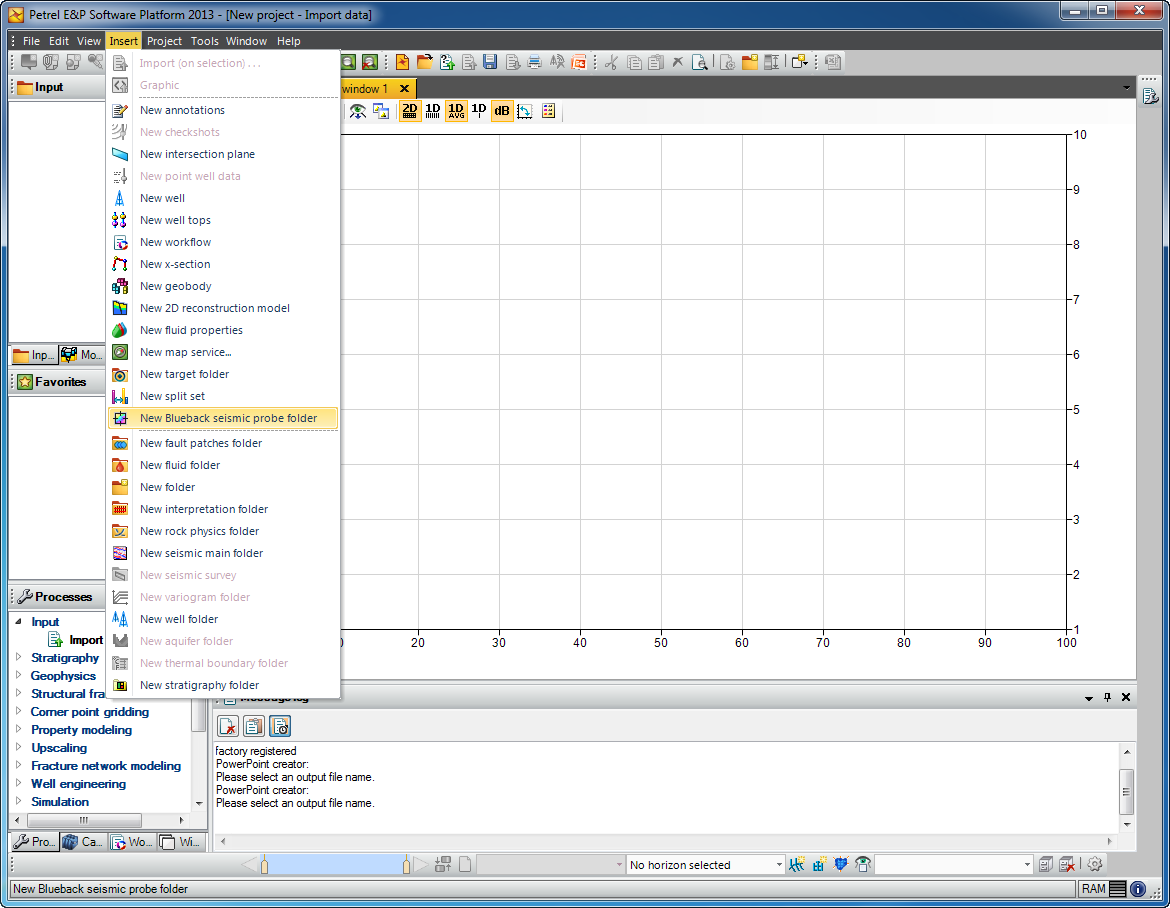The width and height of the screenshot is (1170, 908).
Task: Click the New fluid folder icon
Action: (119, 465)
